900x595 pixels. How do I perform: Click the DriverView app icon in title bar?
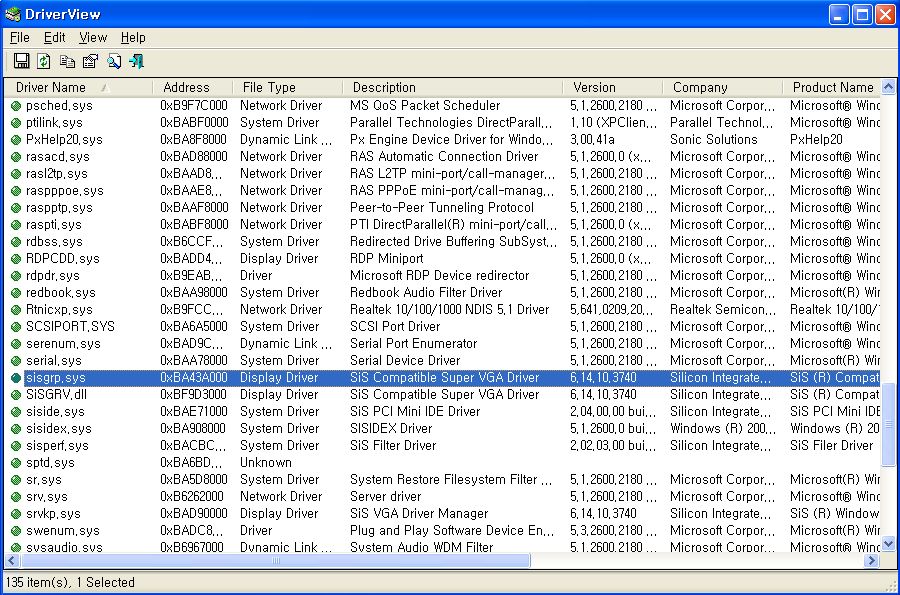click(13, 14)
